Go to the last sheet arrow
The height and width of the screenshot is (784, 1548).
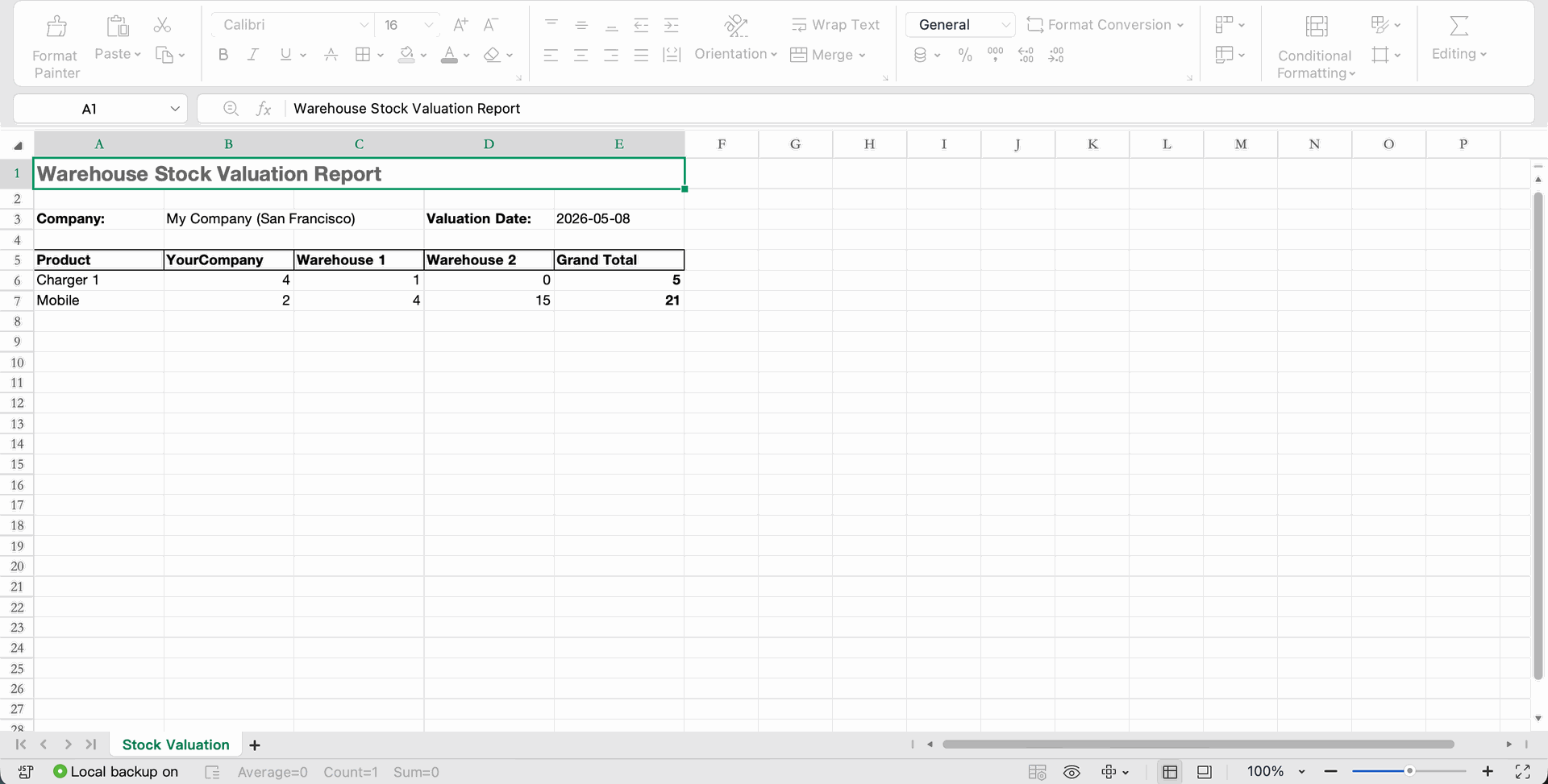[x=91, y=745]
